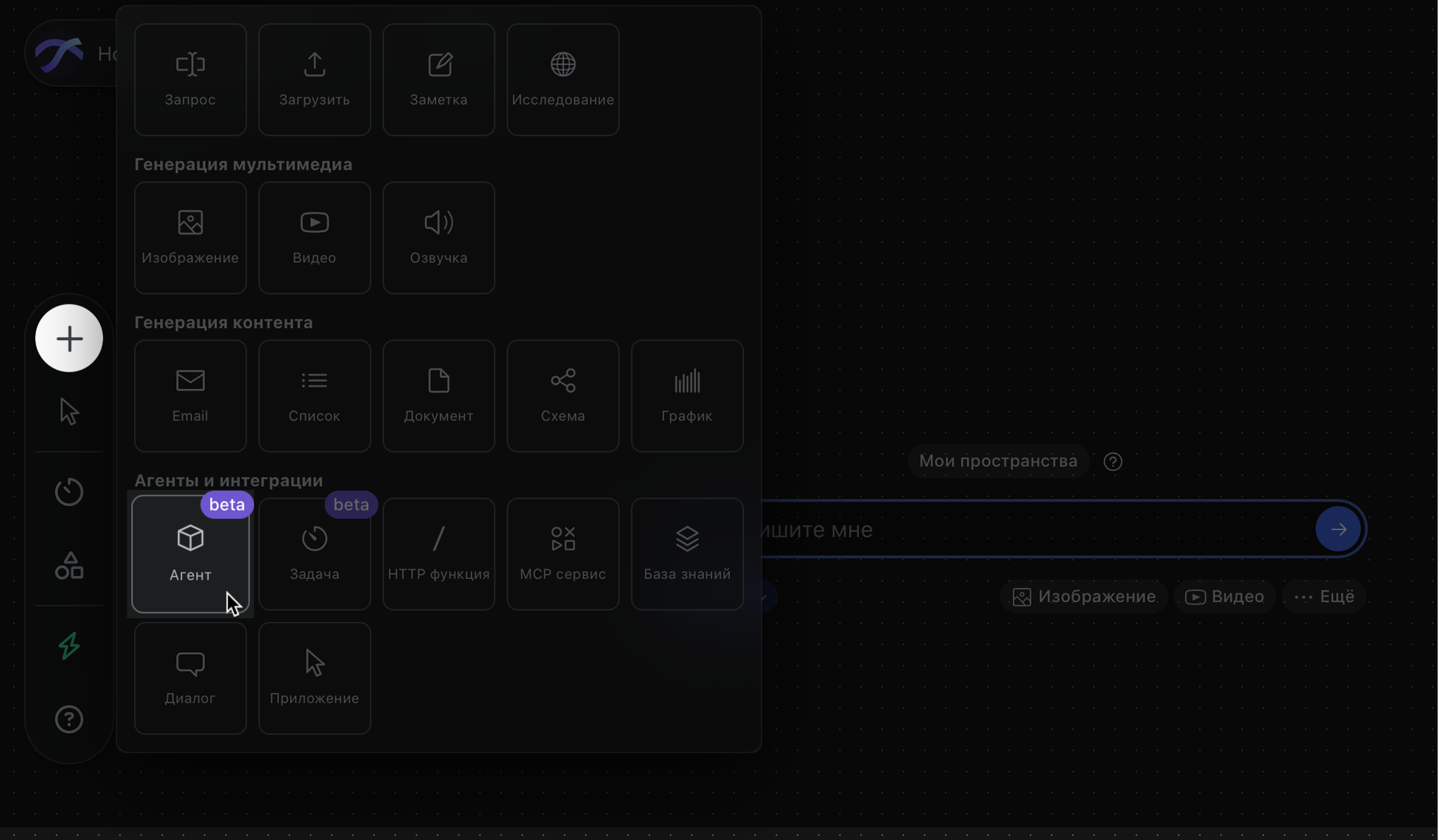Click help icon next to Мои пространства

1113,461
